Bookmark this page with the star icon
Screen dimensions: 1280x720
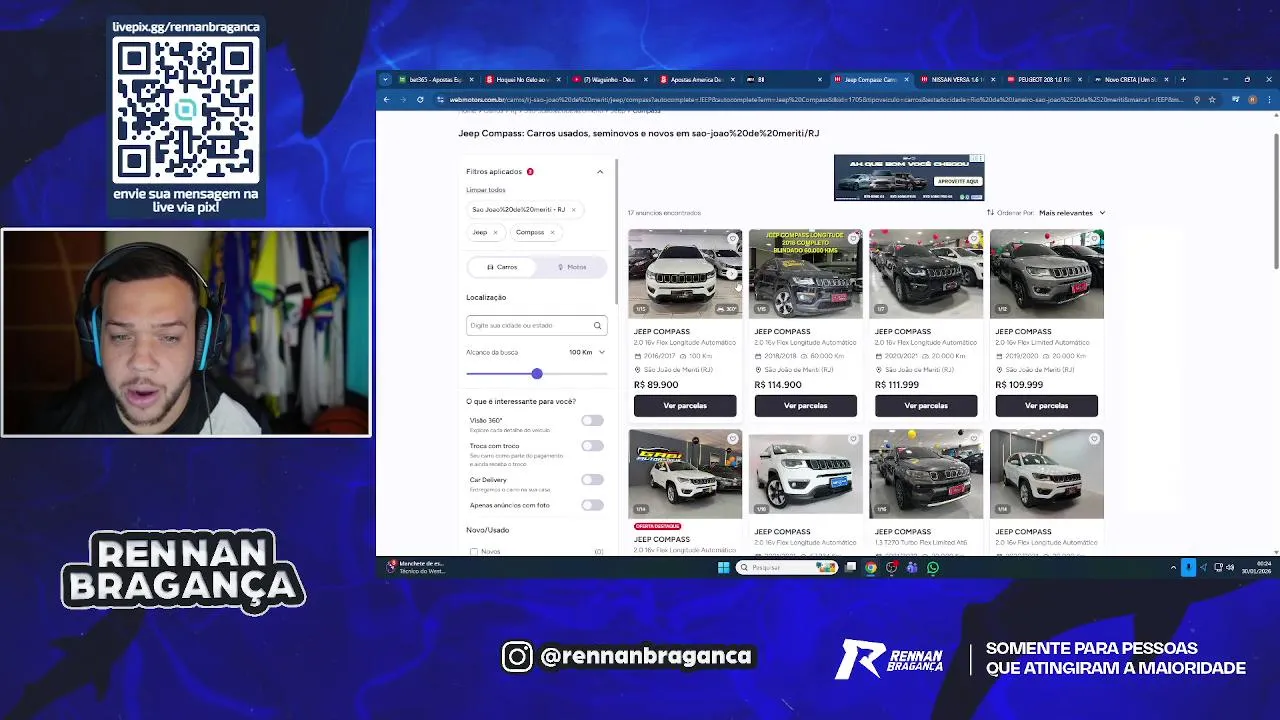(x=1212, y=99)
